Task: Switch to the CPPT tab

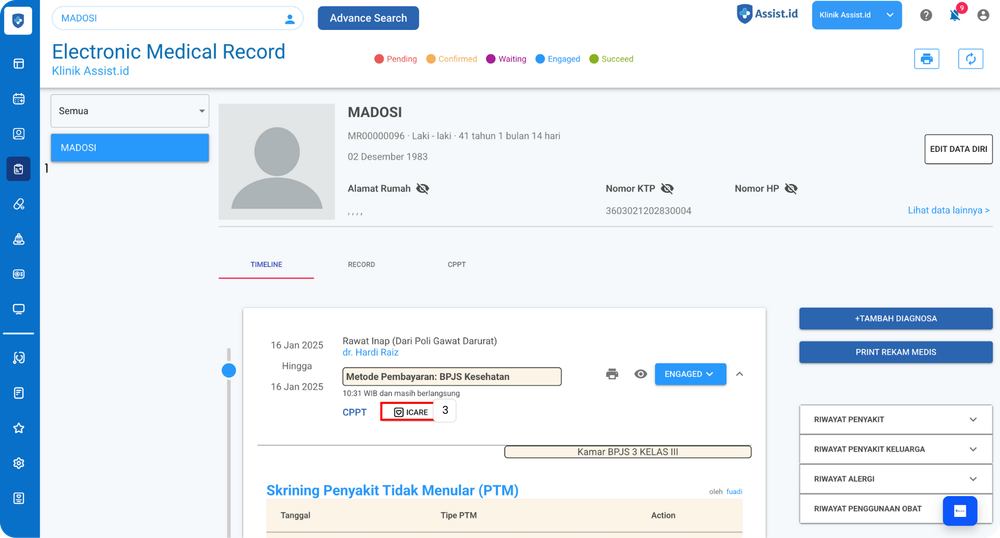Action: pos(456,265)
